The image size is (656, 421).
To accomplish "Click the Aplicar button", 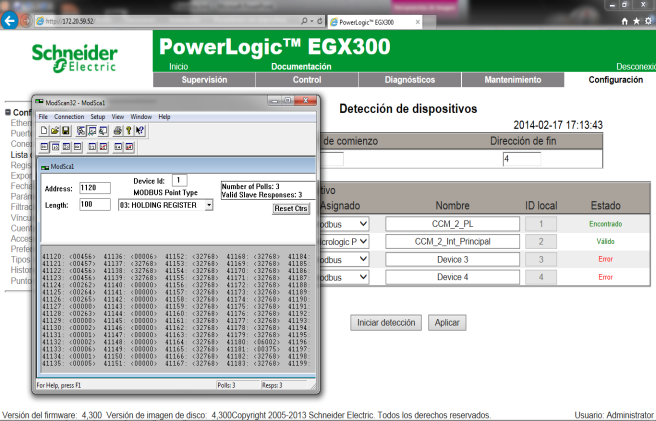I will (x=446, y=323).
